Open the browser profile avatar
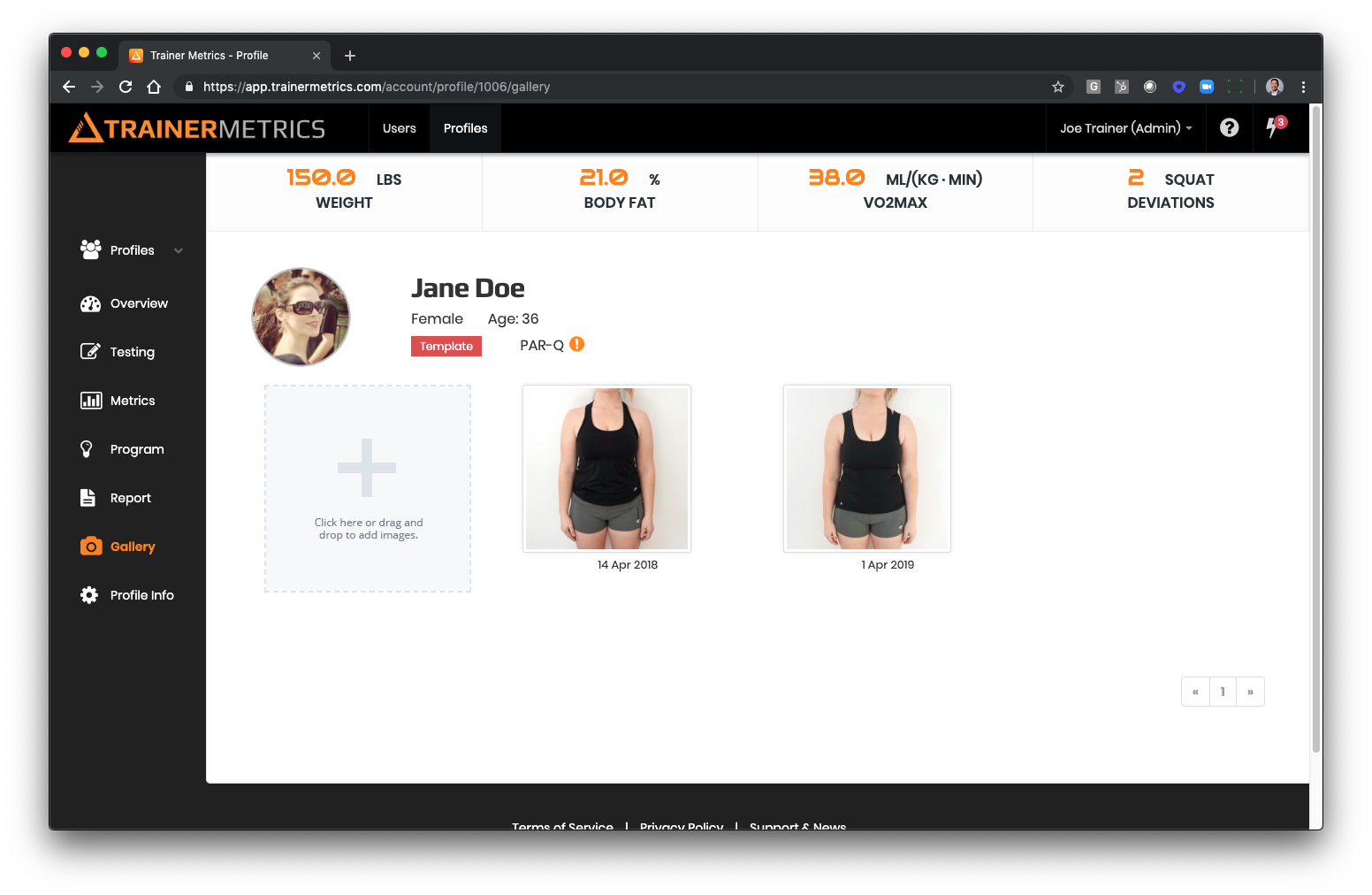This screenshot has width=1372, height=895. [x=1274, y=87]
